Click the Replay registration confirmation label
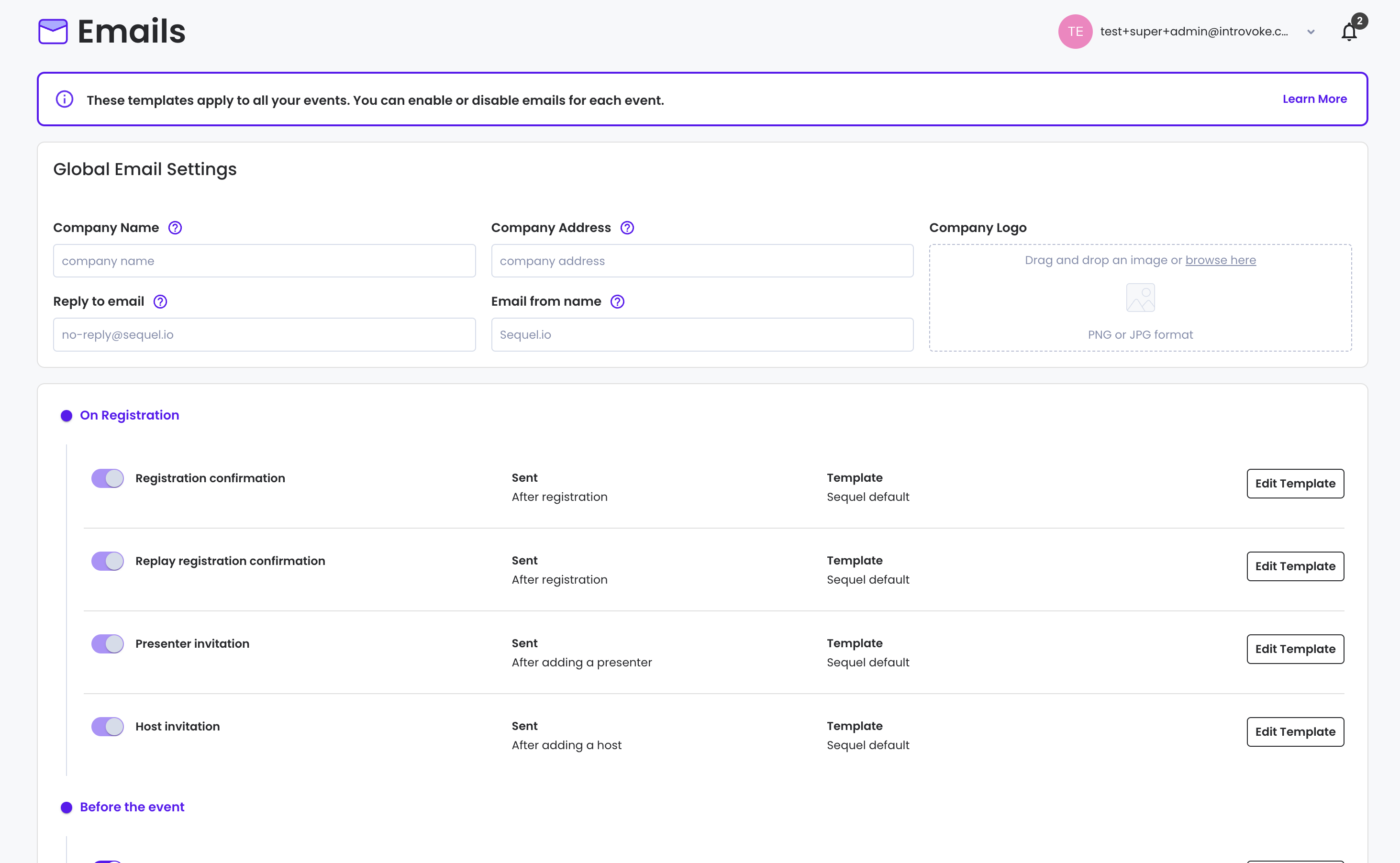Image resolution: width=1400 pixels, height=863 pixels. pos(230,561)
